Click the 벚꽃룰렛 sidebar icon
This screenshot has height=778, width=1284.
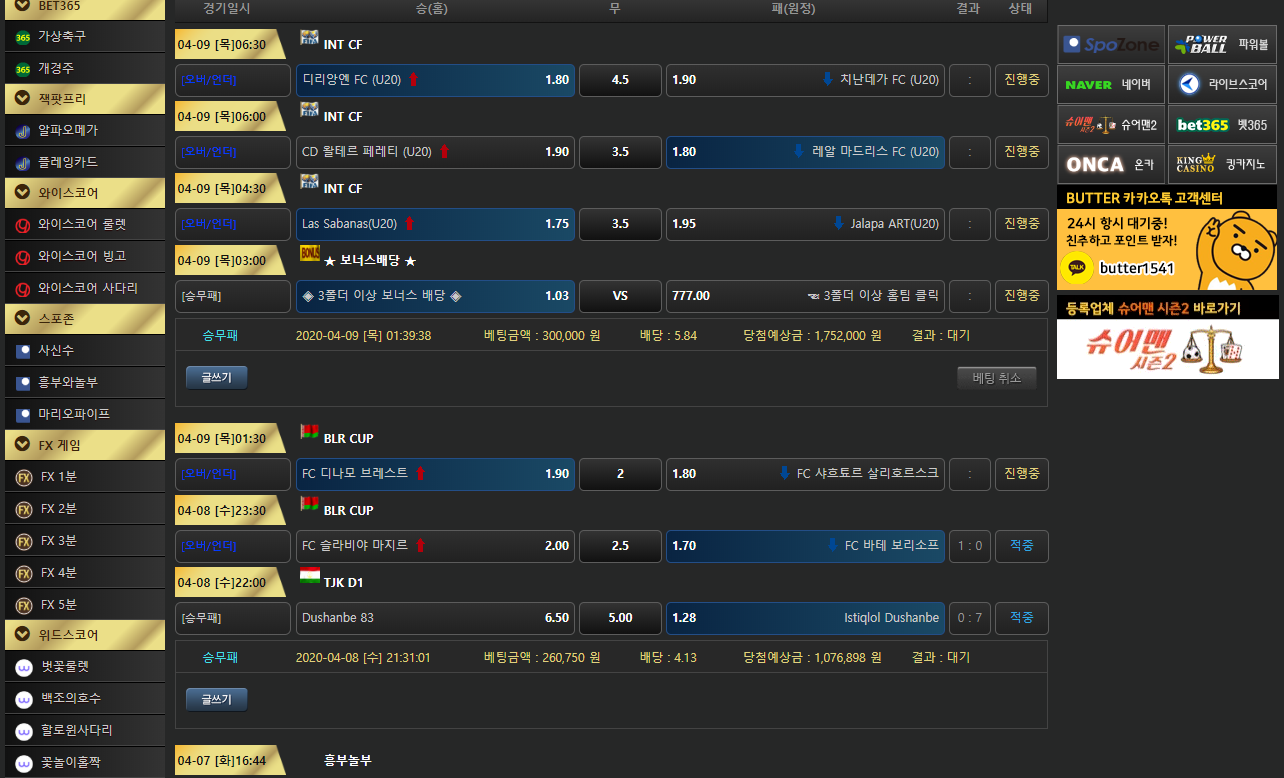(23, 667)
